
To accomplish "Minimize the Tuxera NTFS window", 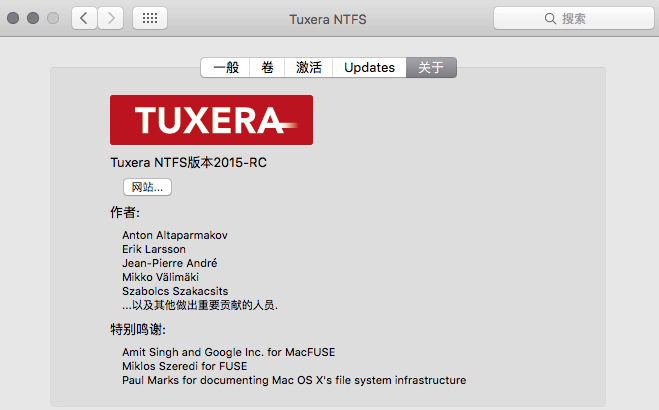I will coord(33,18).
